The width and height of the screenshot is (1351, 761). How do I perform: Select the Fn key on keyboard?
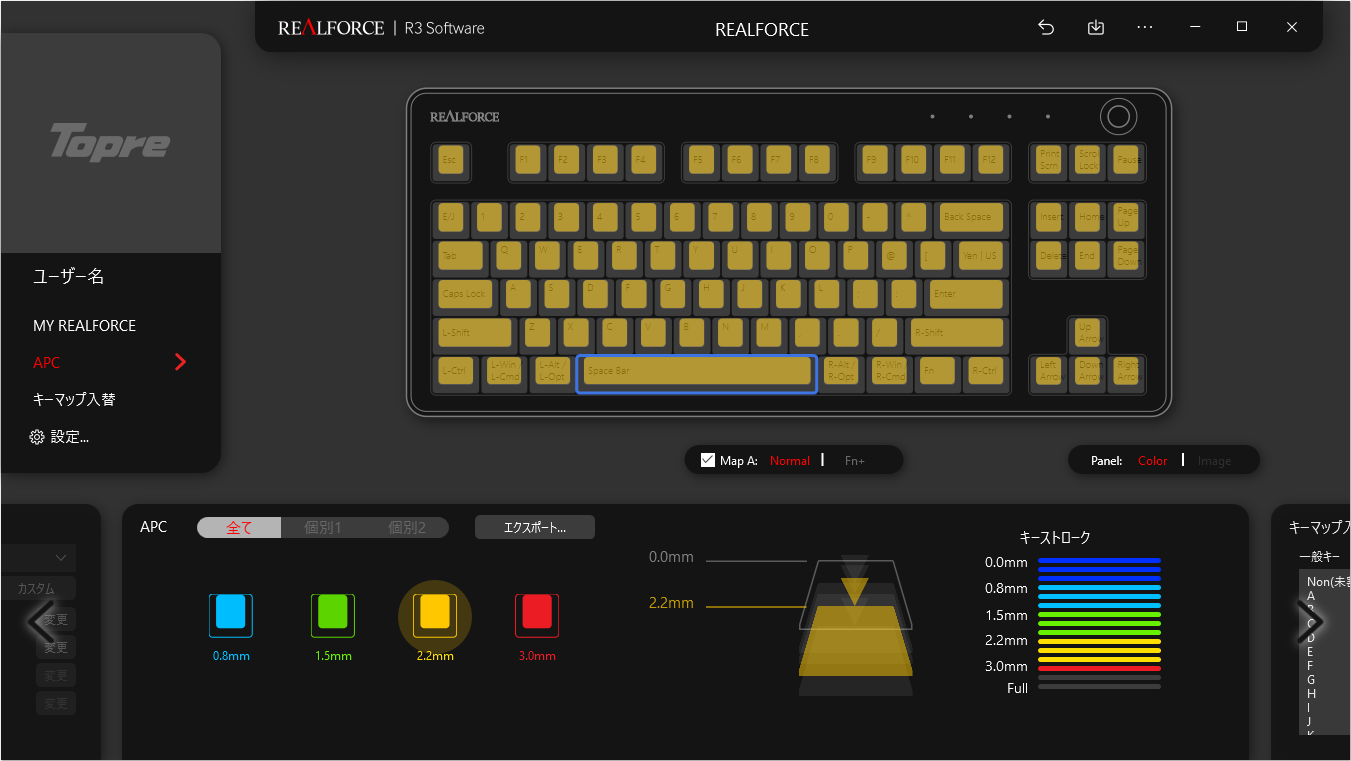(937, 371)
